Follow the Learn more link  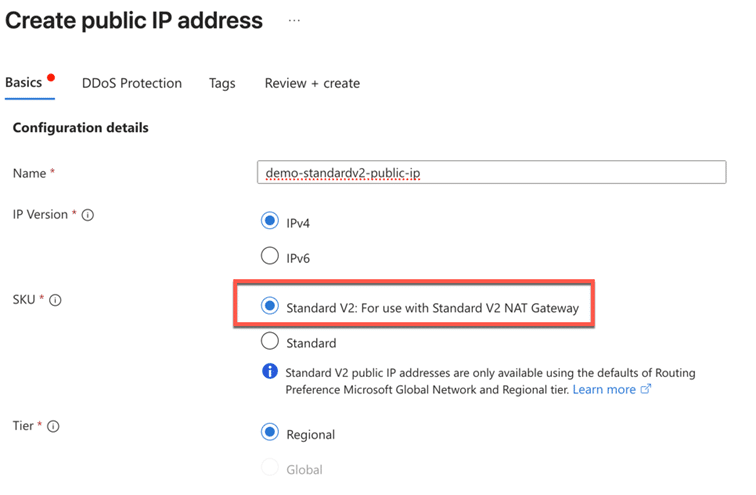(604, 389)
